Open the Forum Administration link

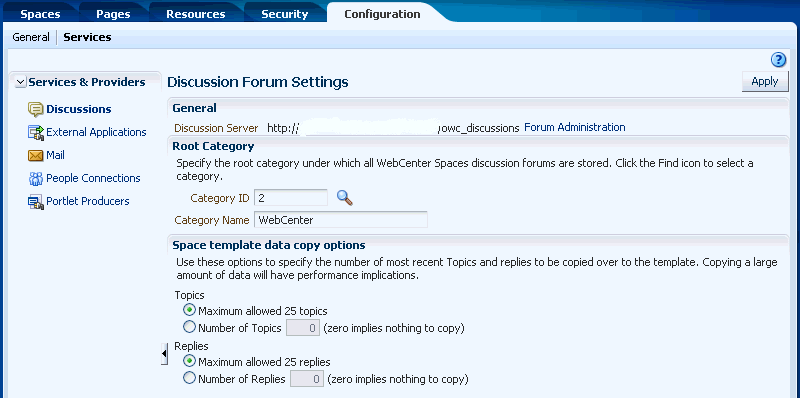tap(574, 127)
